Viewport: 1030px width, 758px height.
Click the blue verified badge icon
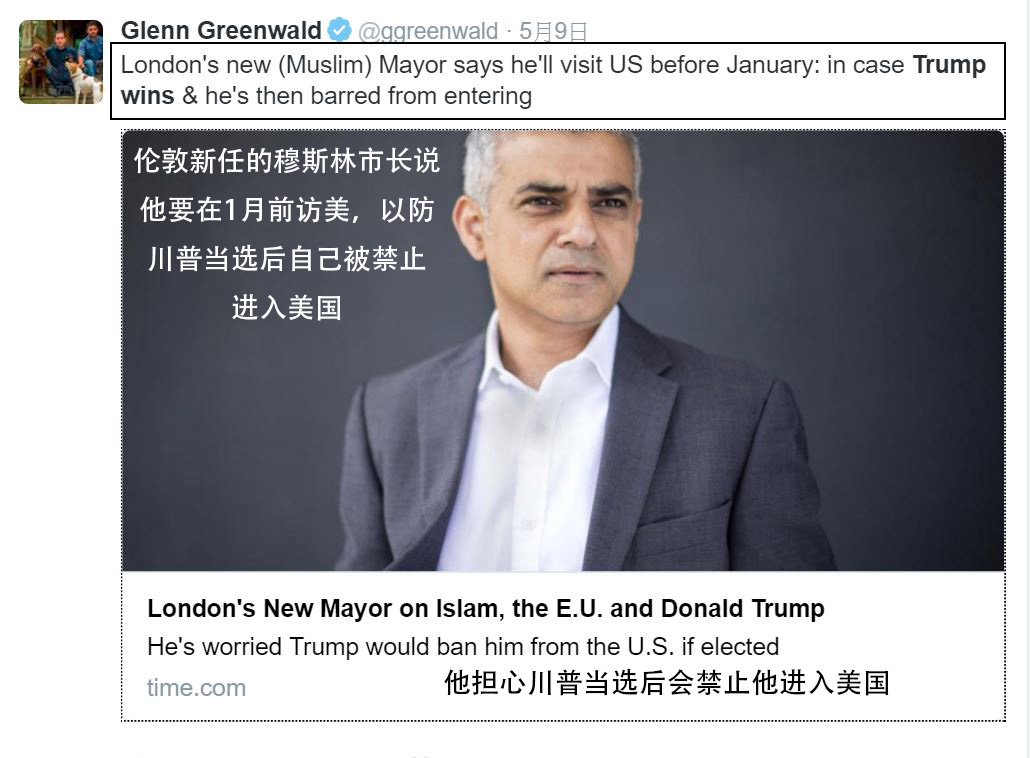(x=340, y=30)
